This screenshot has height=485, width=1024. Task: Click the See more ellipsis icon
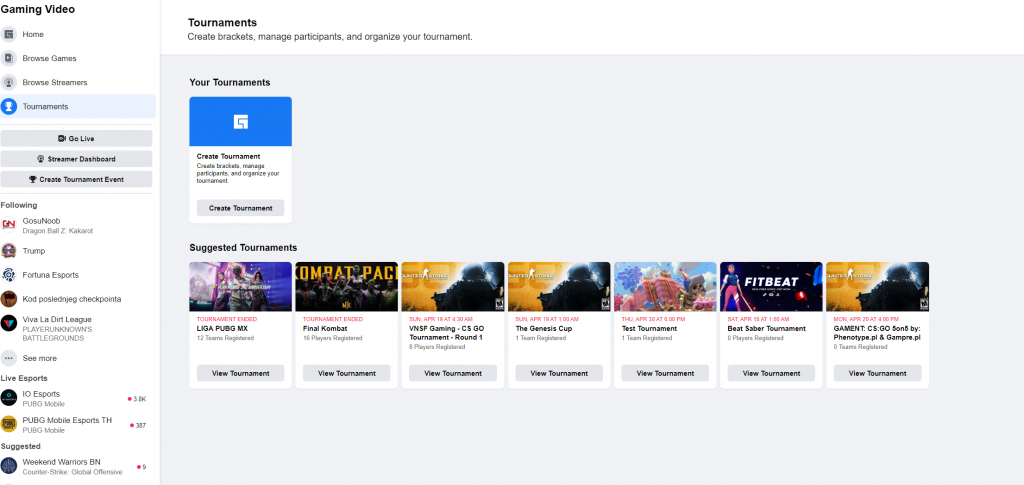(x=9, y=358)
